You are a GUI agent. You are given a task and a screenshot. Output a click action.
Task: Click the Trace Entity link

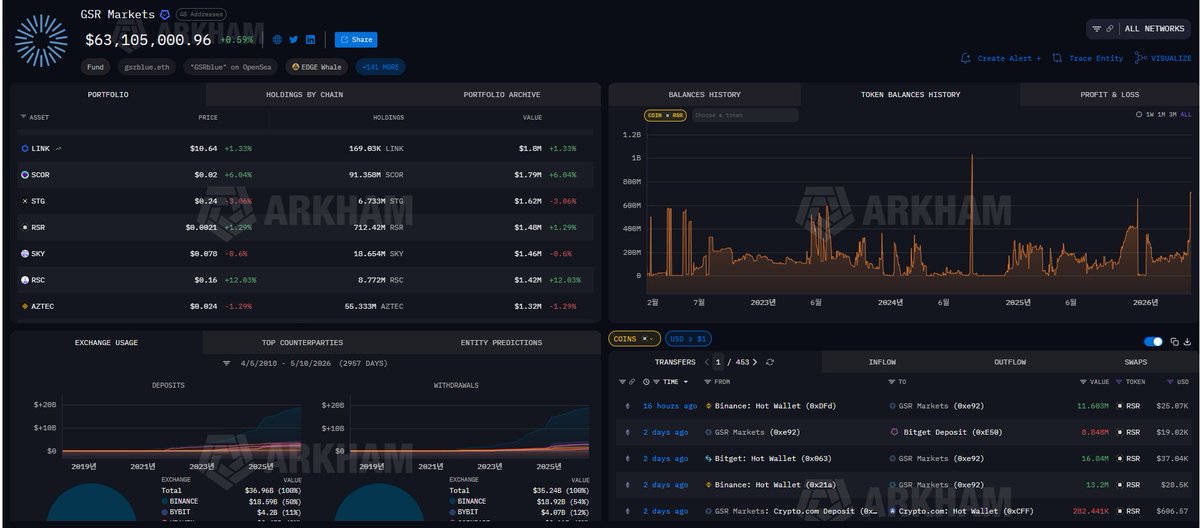coord(1088,58)
